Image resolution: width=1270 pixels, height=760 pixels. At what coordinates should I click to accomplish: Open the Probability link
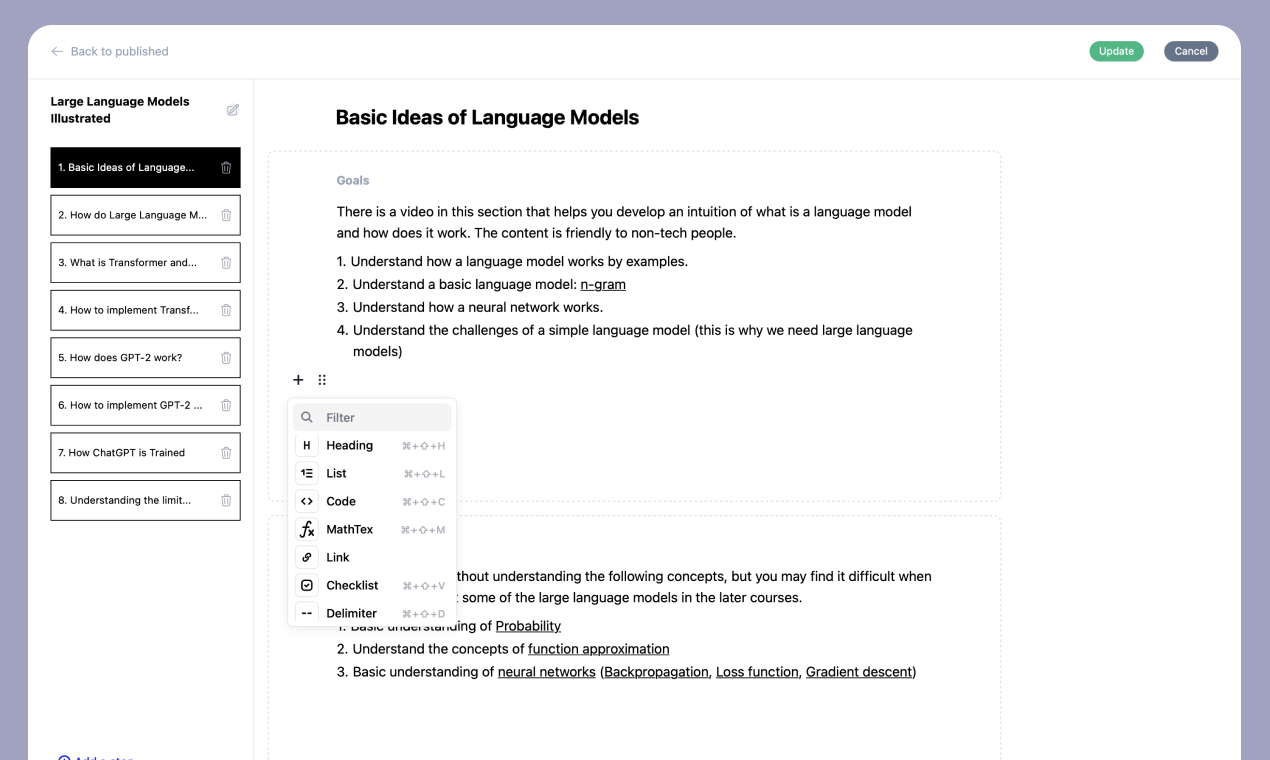(528, 626)
